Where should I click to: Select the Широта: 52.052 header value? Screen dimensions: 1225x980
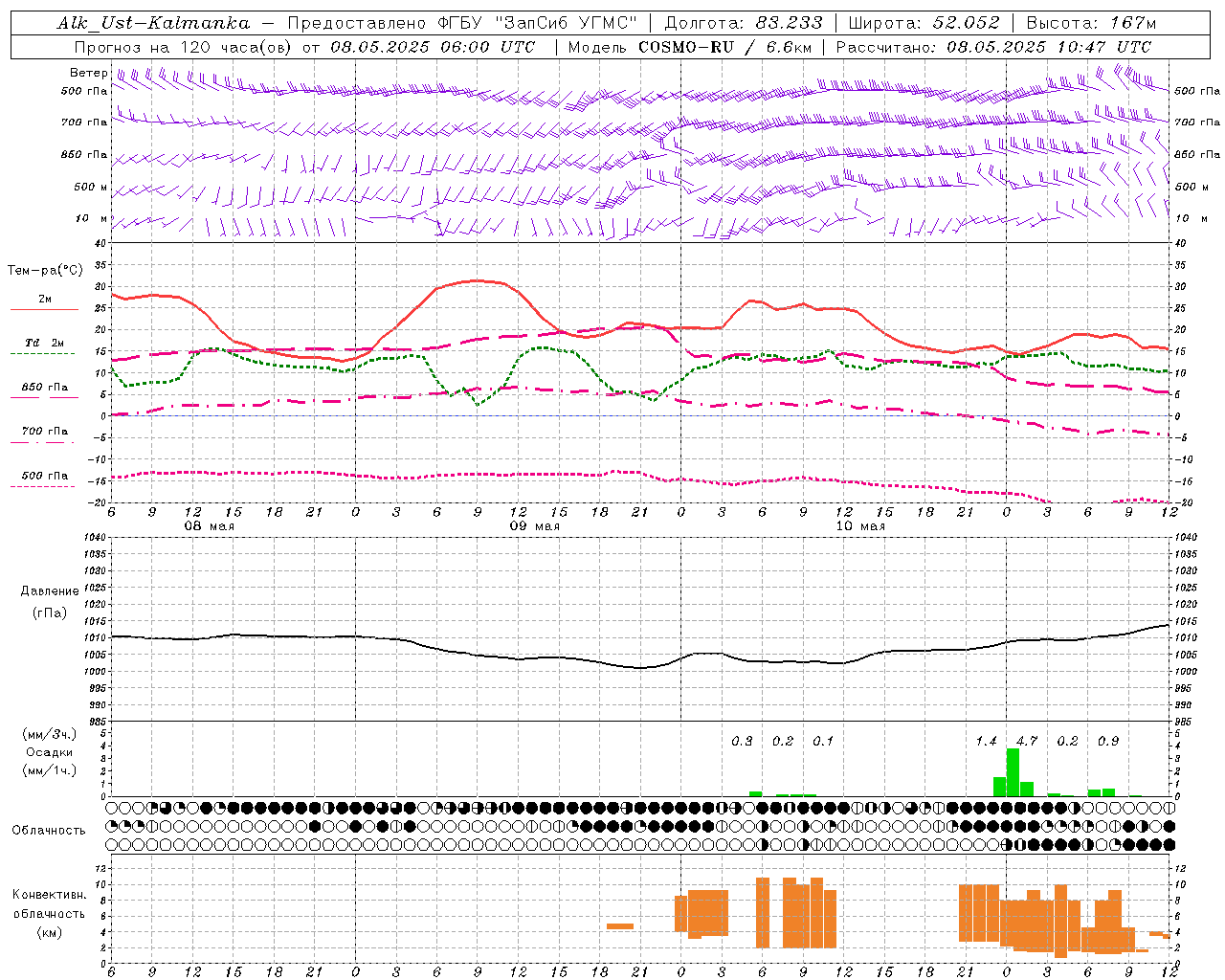[x=924, y=23]
